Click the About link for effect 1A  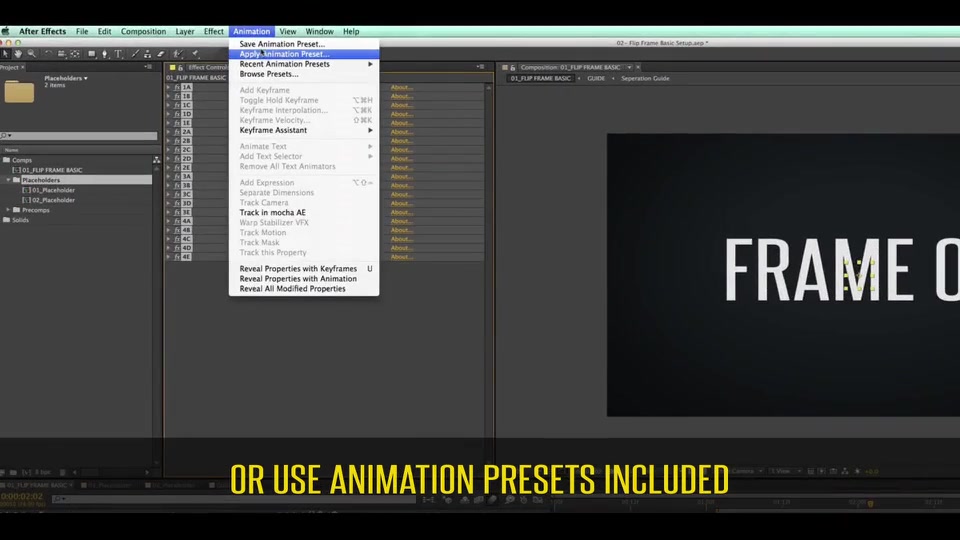coord(402,87)
